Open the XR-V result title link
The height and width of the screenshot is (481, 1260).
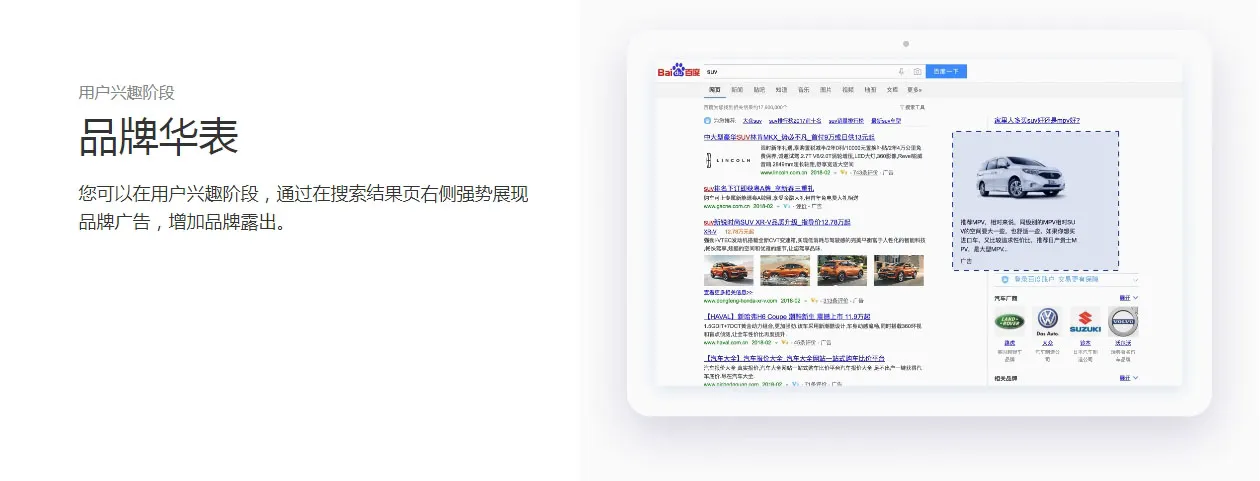(x=777, y=222)
